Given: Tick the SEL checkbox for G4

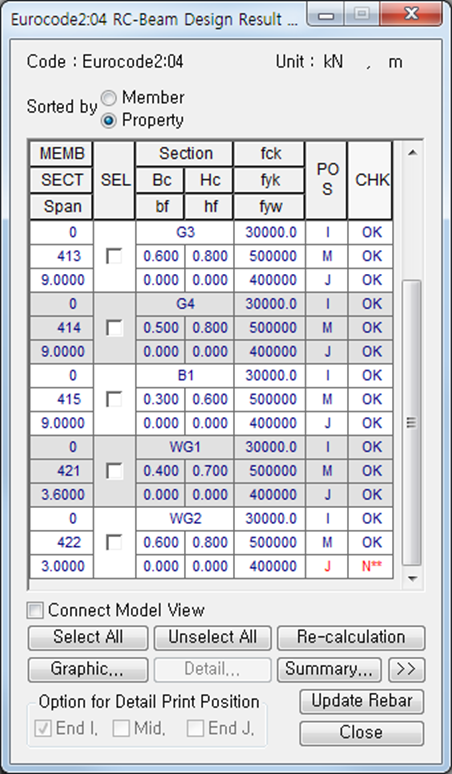Looking at the screenshot, I should (114, 328).
